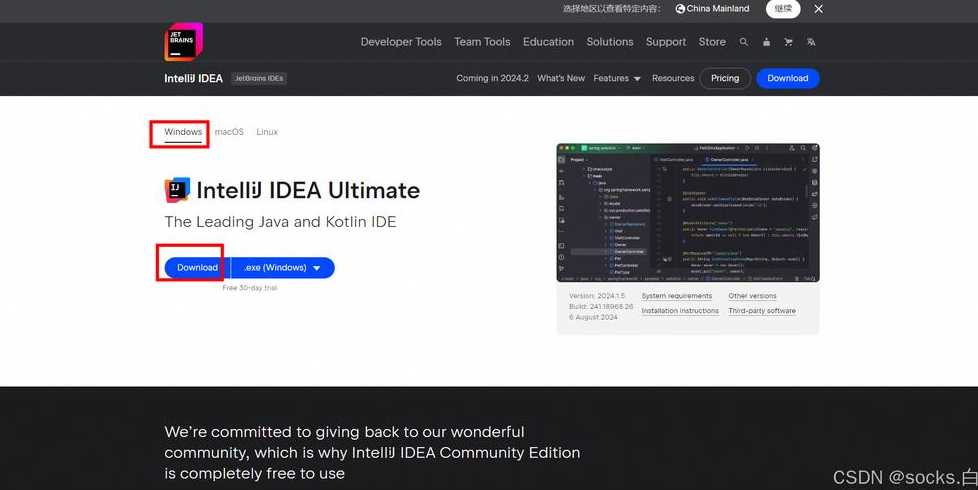978x490 pixels.
Task: Click the blue Download button under Ultimate
Action: [197, 267]
